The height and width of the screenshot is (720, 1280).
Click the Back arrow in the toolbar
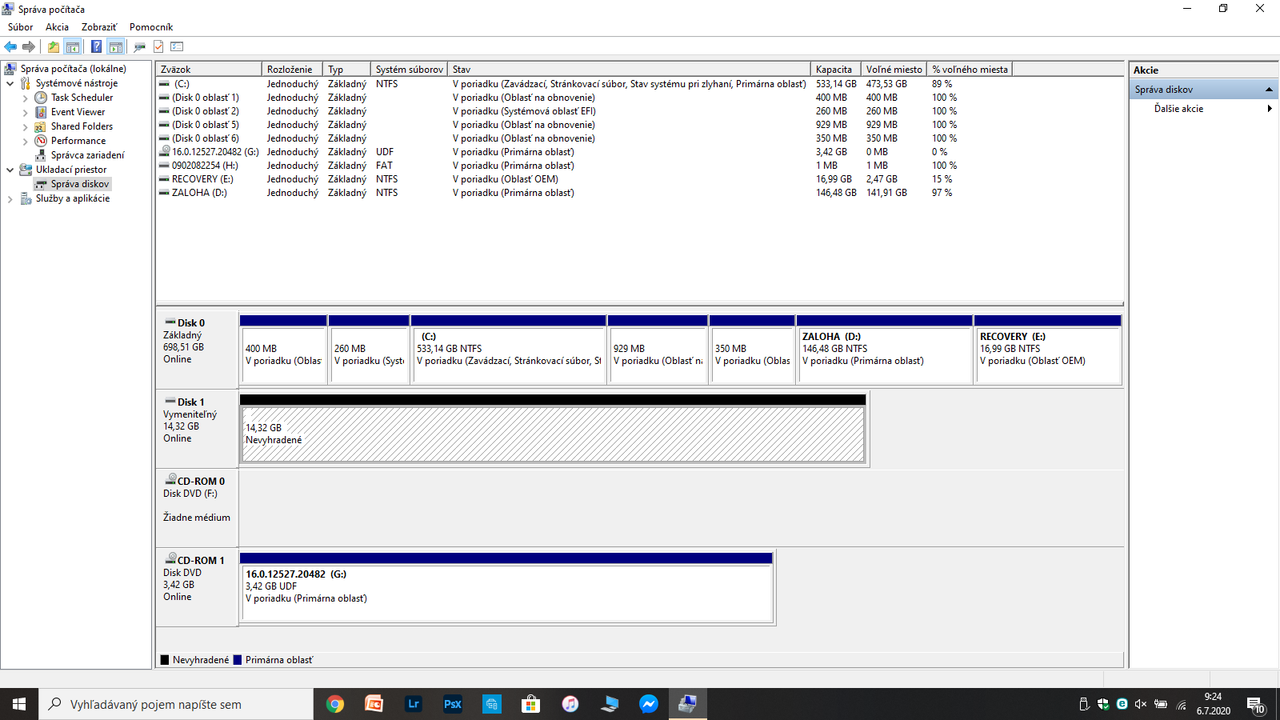[10, 47]
